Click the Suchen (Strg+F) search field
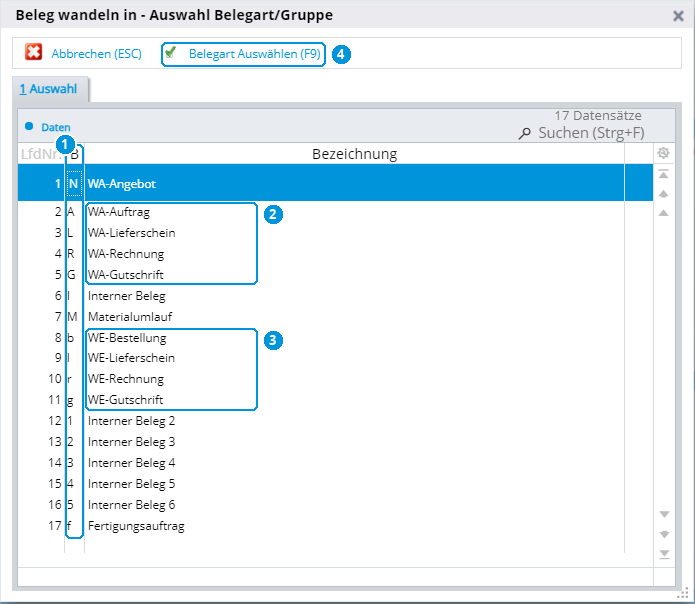The image size is (695, 604). click(x=591, y=133)
